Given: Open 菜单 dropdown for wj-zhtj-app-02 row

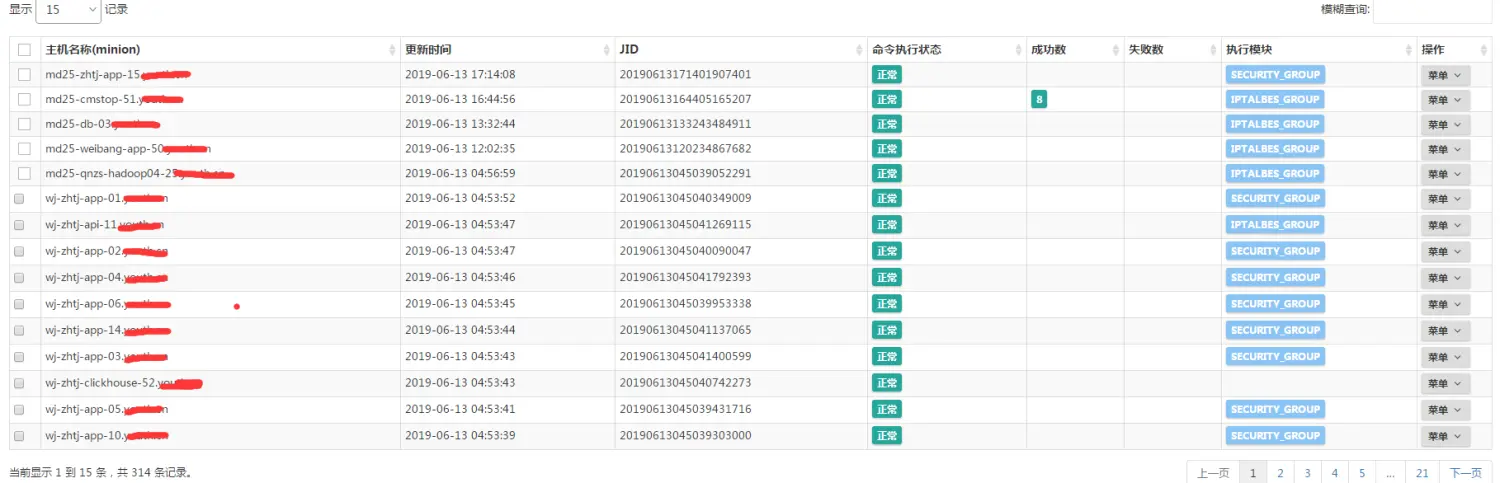Looking at the screenshot, I should [1445, 252].
